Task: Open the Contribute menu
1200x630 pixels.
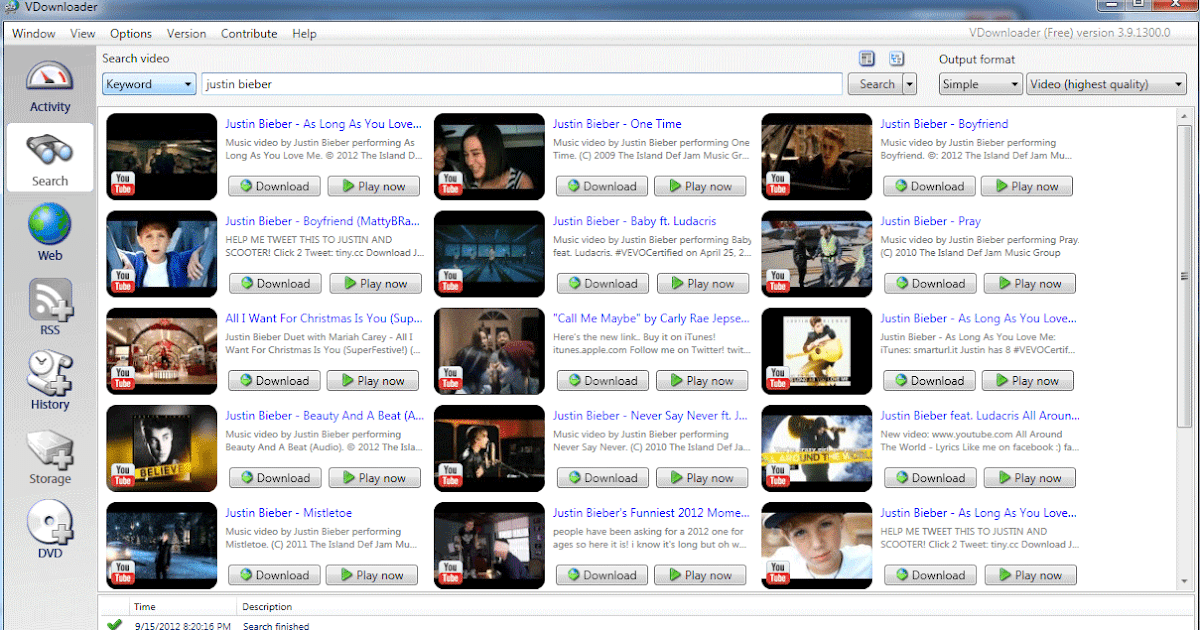Action: tap(249, 33)
